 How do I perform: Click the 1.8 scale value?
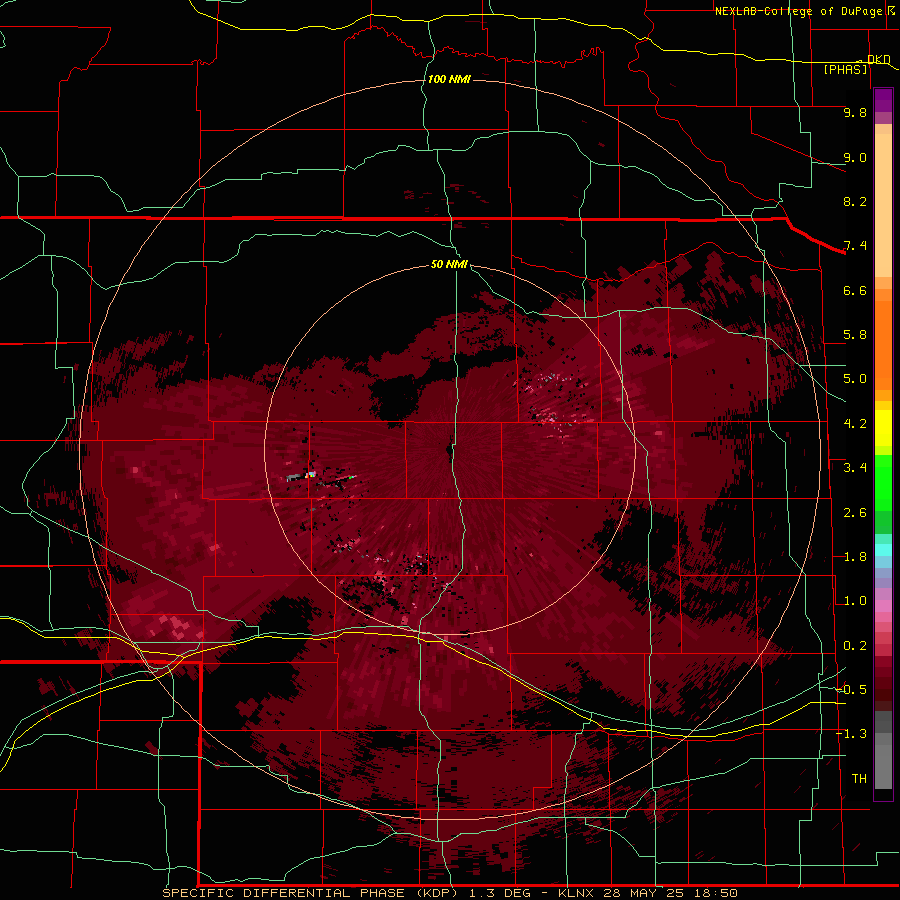(855, 557)
